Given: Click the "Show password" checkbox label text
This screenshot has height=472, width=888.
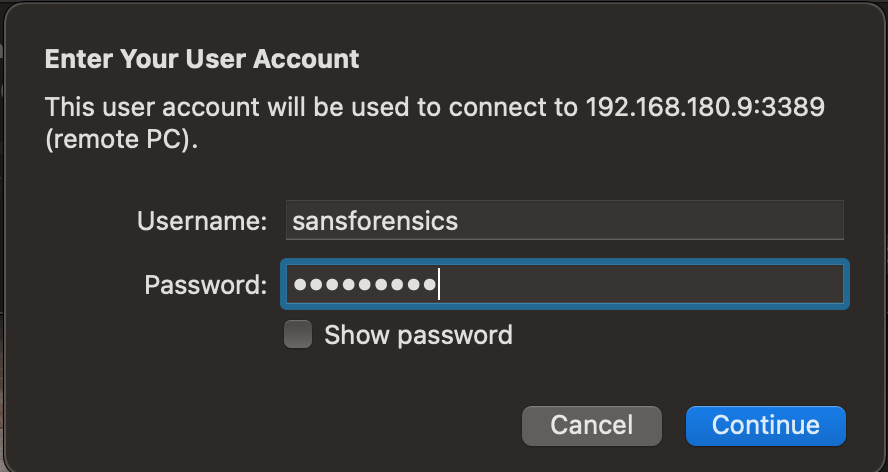Looking at the screenshot, I should [x=418, y=334].
